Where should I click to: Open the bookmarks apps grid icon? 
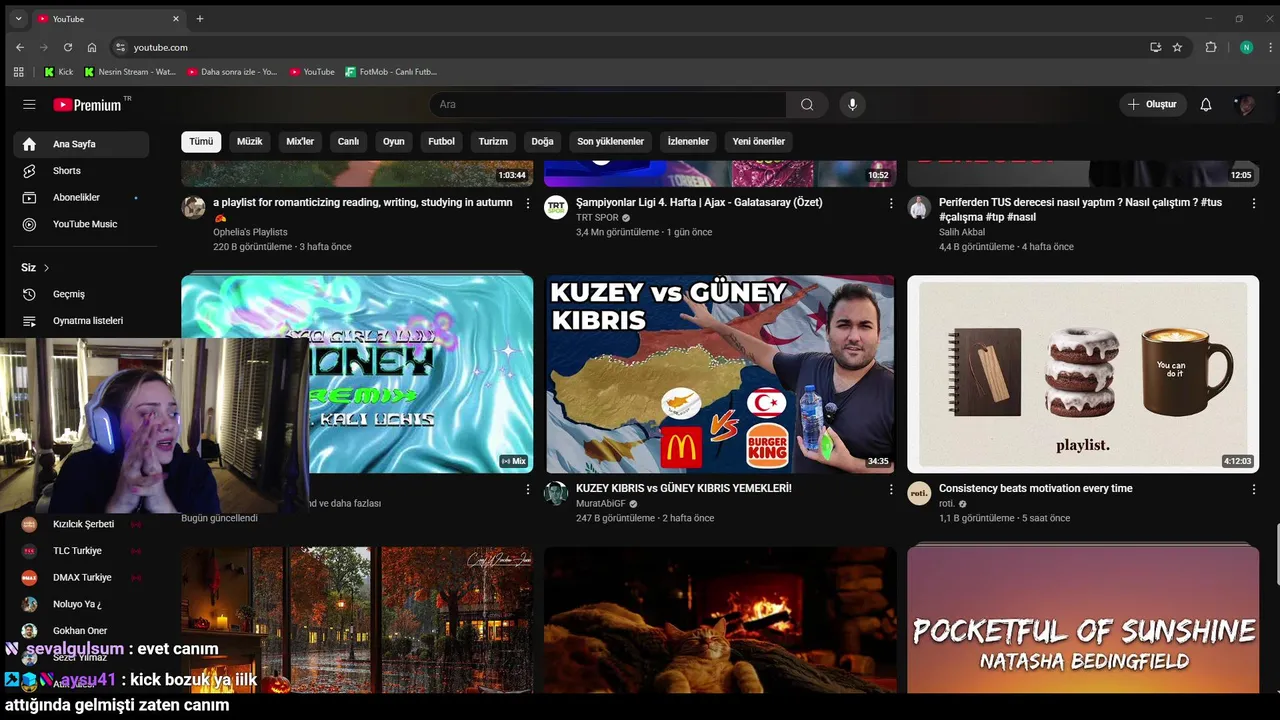[x=18, y=72]
